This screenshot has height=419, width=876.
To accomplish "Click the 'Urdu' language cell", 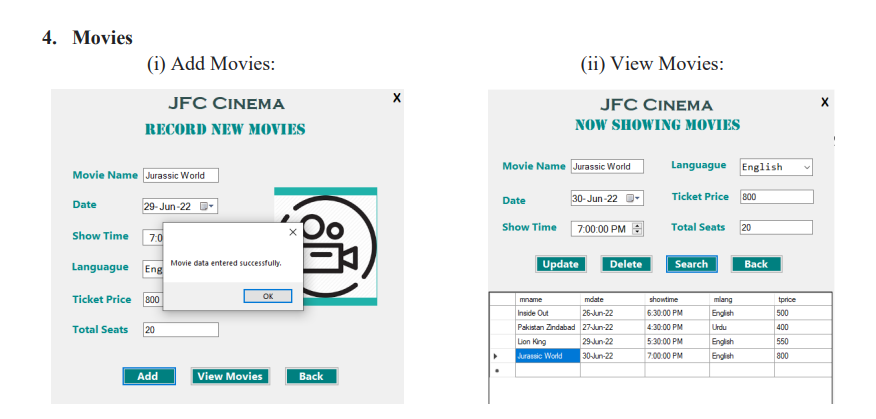I will coord(742,327).
